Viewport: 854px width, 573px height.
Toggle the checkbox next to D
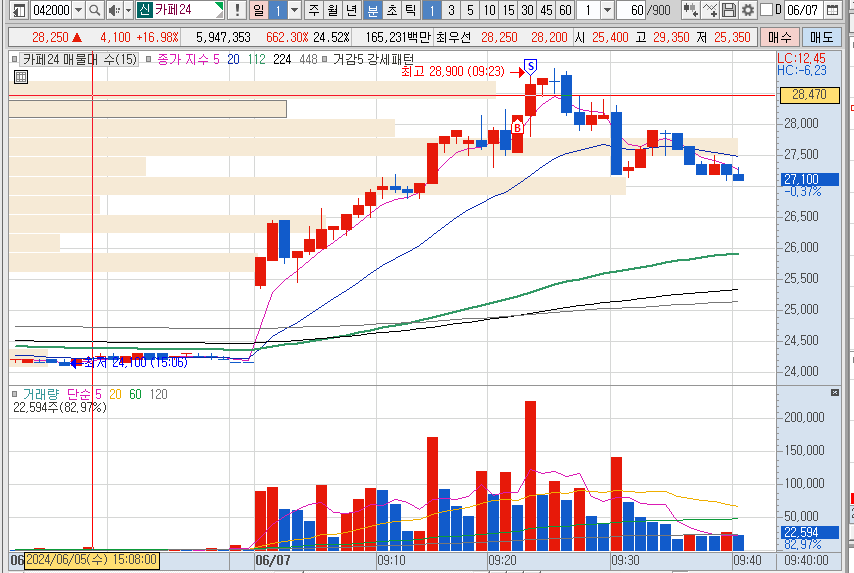point(766,10)
